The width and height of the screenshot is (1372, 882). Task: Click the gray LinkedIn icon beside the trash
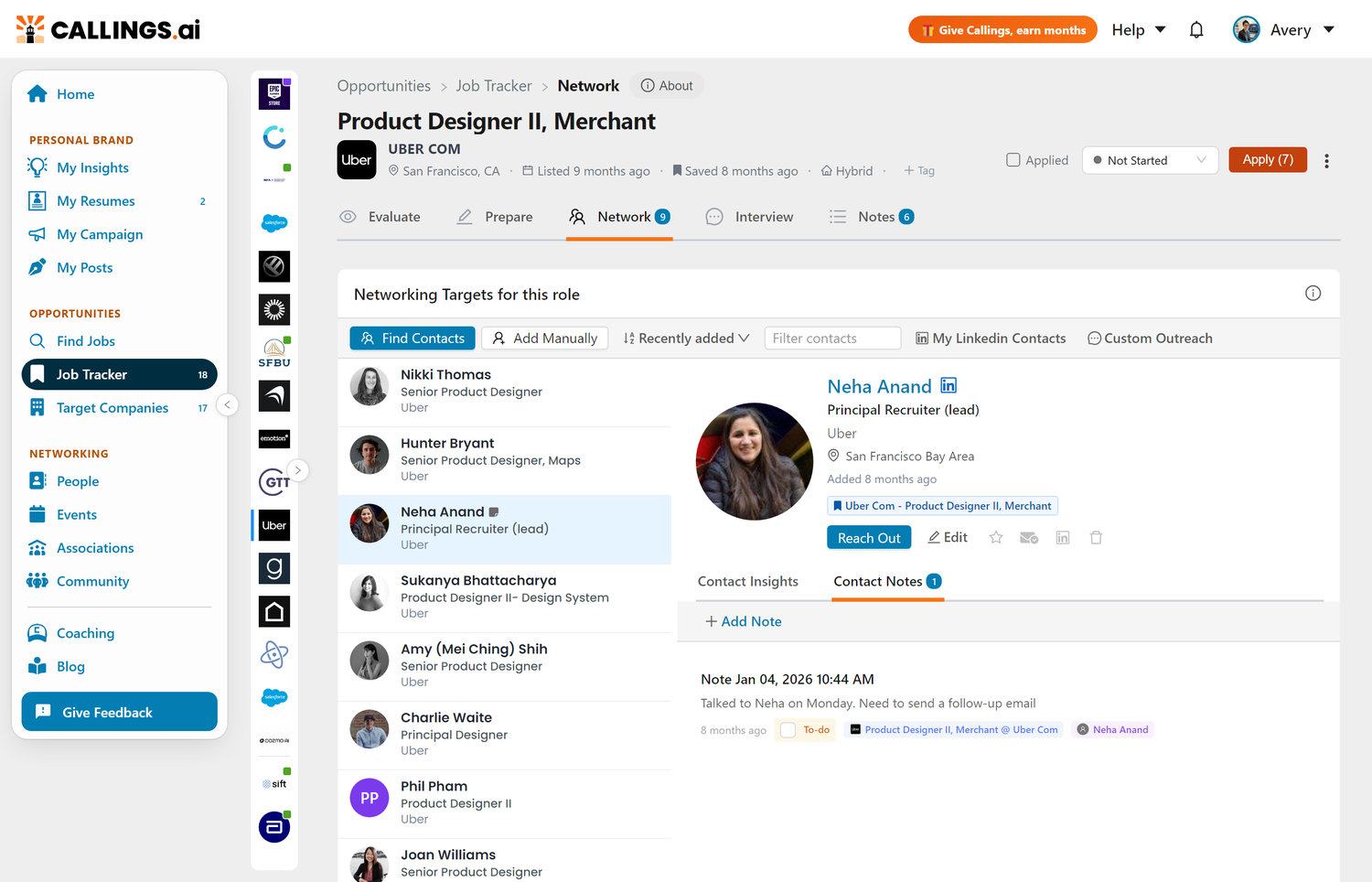(x=1063, y=538)
